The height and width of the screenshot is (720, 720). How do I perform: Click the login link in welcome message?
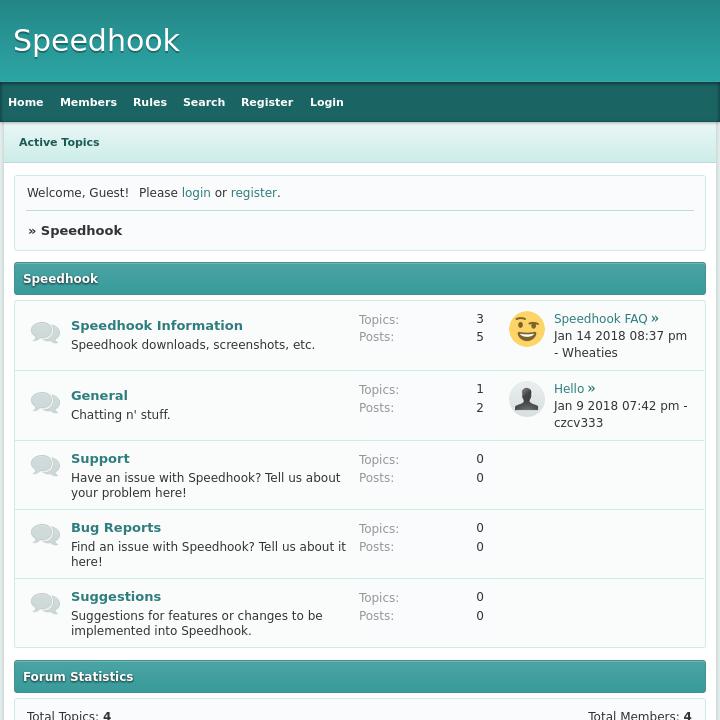tap(196, 193)
